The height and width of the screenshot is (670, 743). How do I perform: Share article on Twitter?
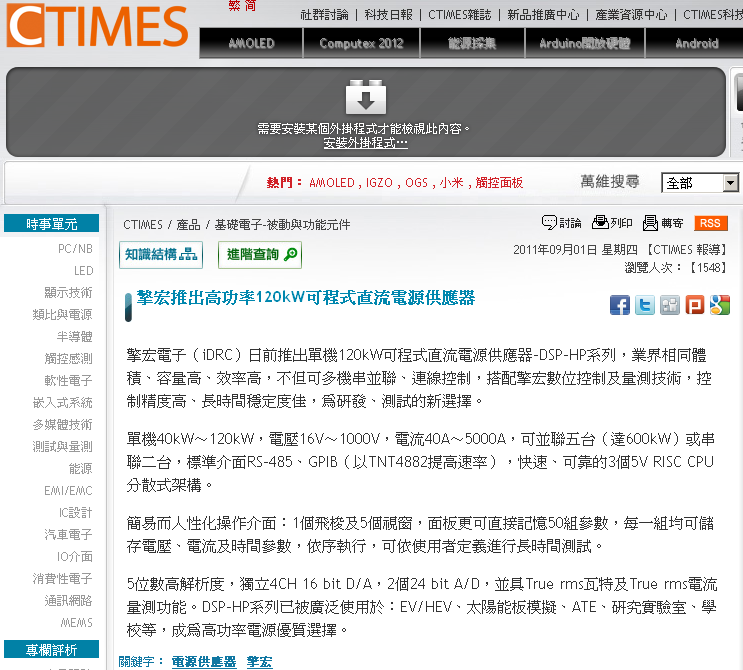[644, 305]
